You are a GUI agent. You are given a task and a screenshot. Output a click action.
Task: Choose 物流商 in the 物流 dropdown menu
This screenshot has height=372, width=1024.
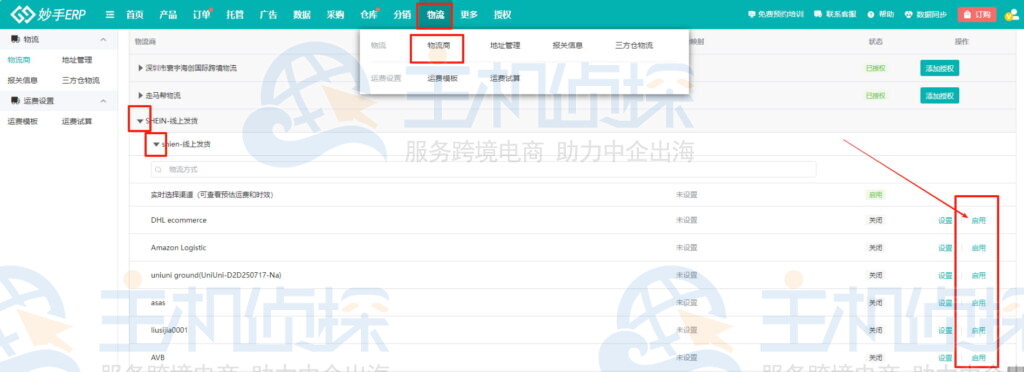click(438, 46)
